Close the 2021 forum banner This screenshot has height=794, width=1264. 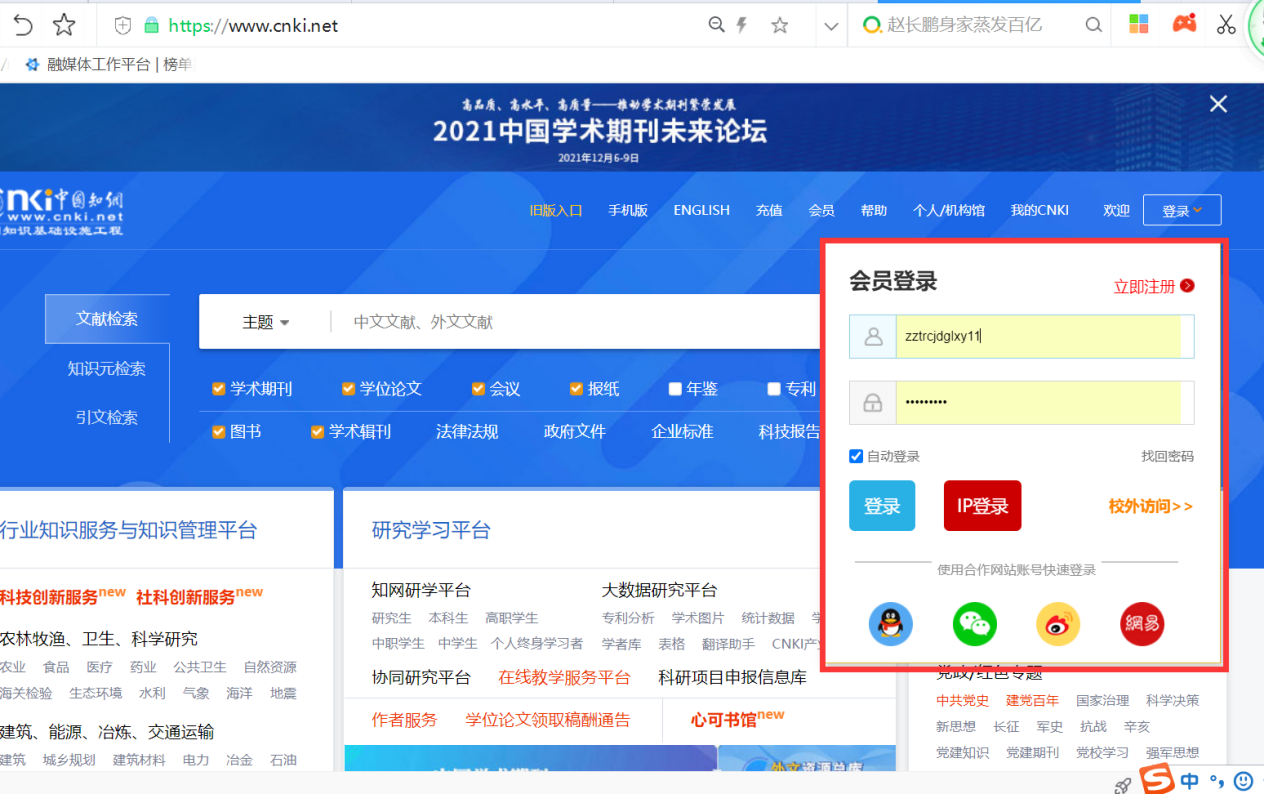[1218, 104]
